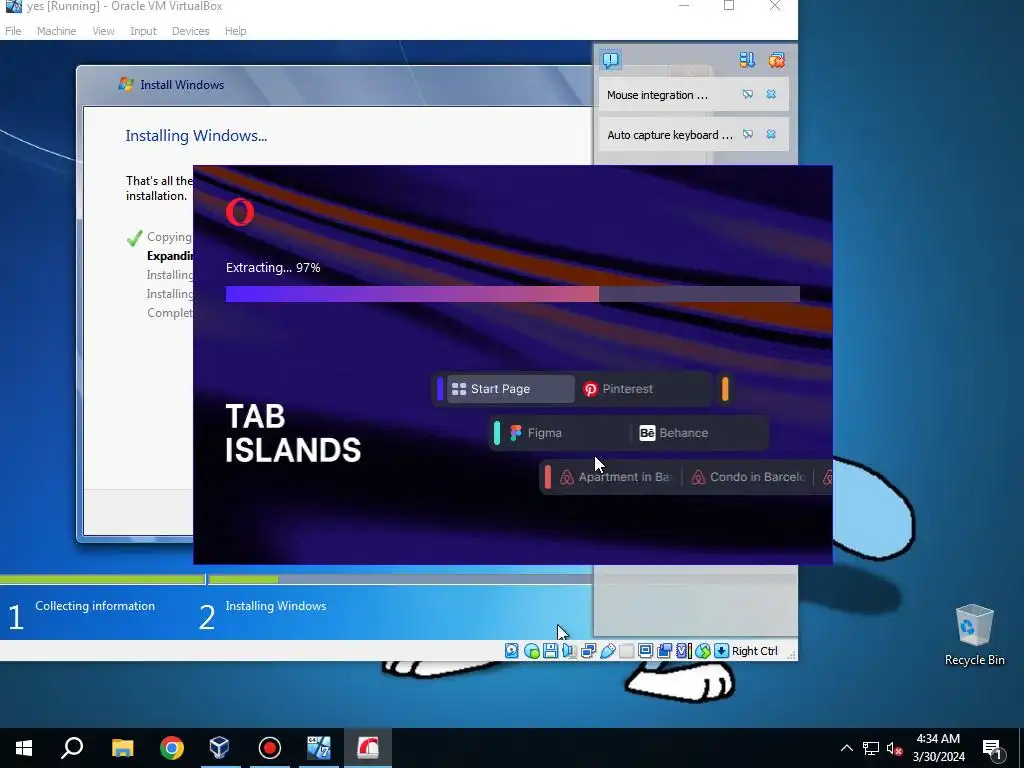
Task: Select the Pinterest tab in Opera promo
Action: tap(643, 389)
